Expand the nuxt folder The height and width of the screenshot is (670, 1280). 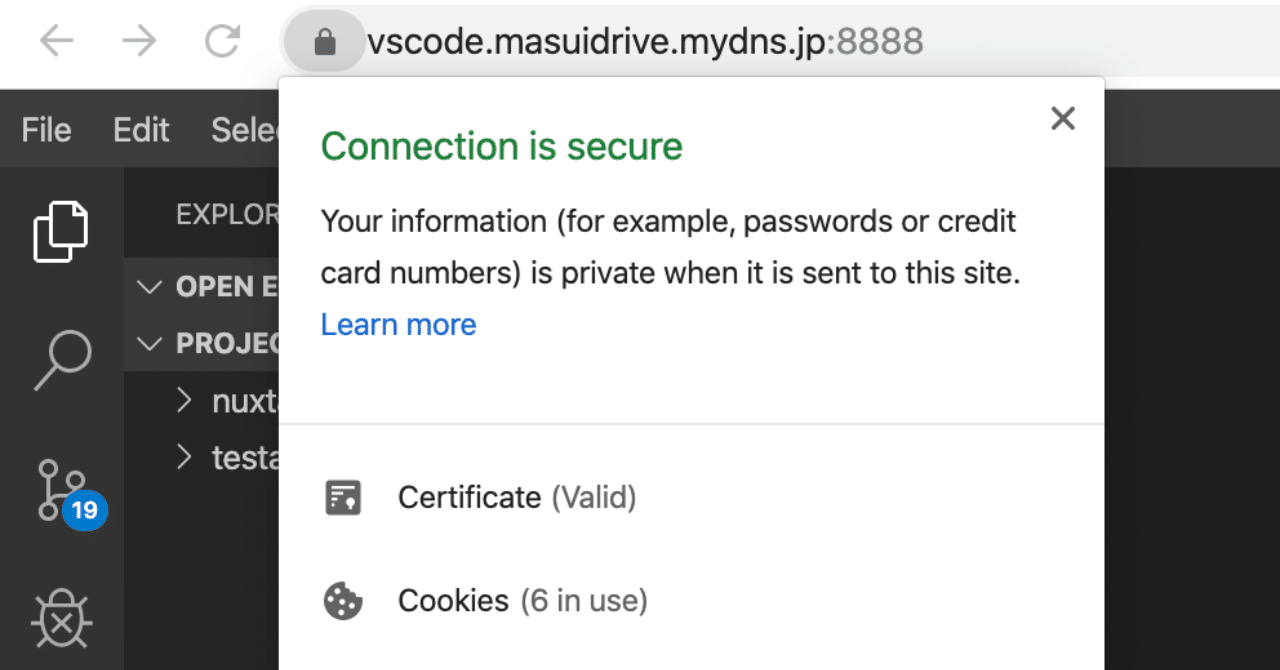click(185, 400)
